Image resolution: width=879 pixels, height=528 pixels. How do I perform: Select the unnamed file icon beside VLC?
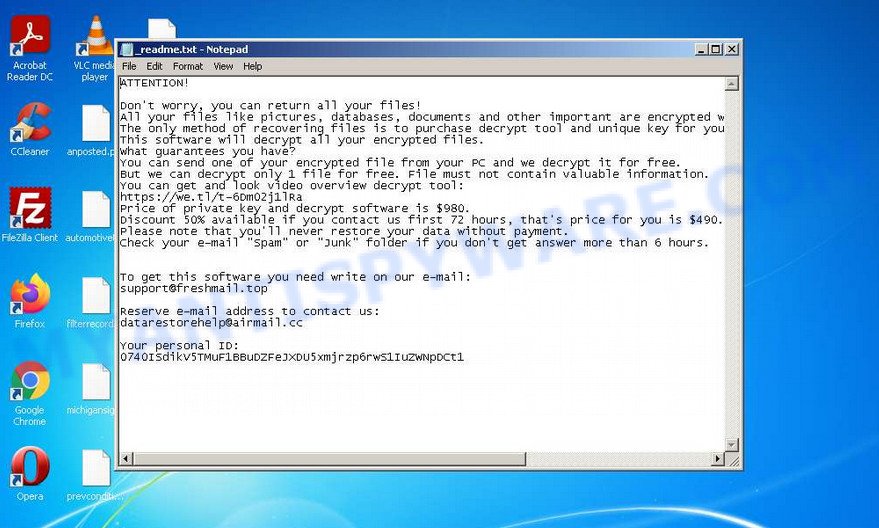(162, 28)
